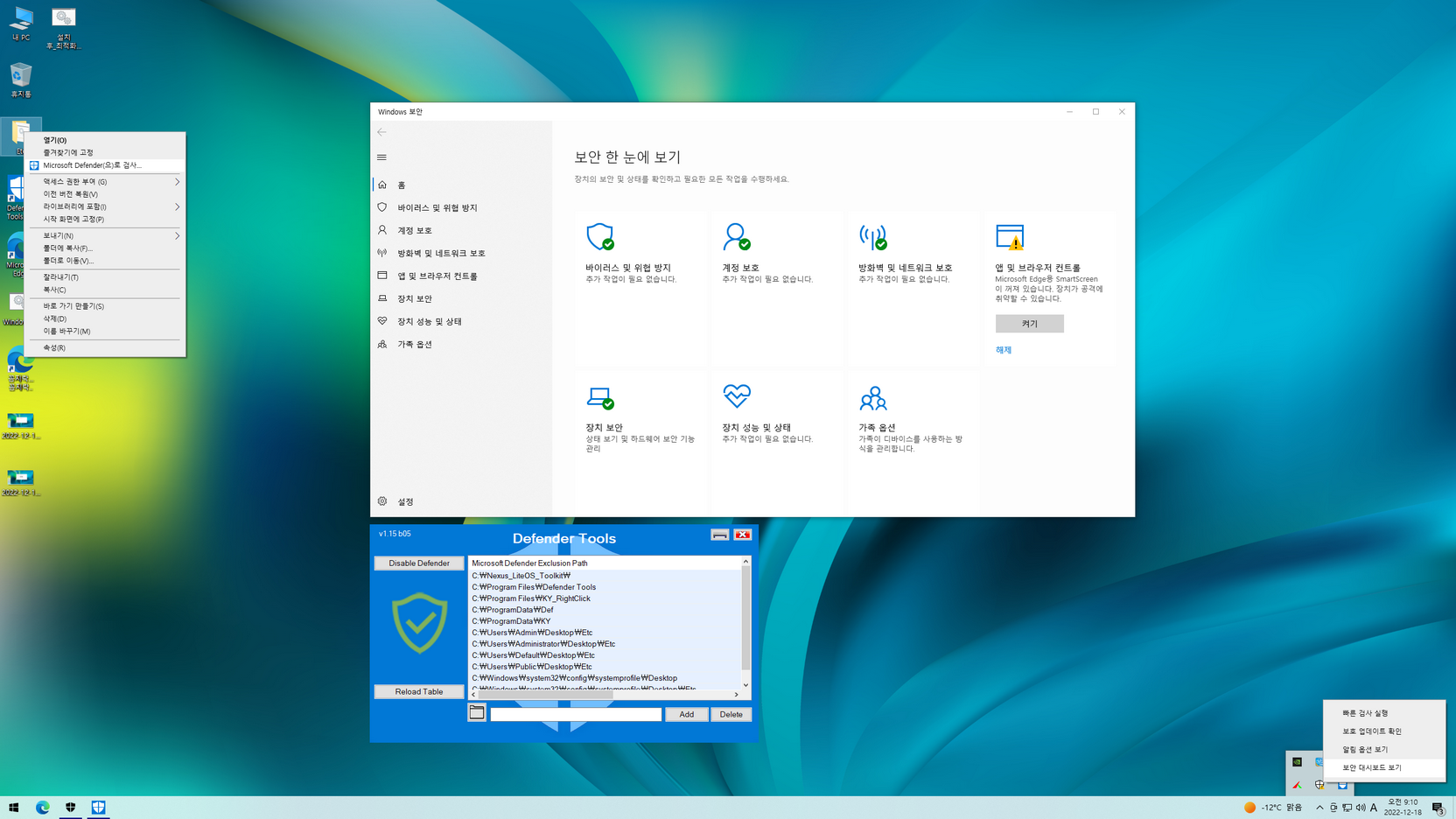Click the 해제 dismiss link
Image resolution: width=1456 pixels, height=819 pixels.
1003,350
